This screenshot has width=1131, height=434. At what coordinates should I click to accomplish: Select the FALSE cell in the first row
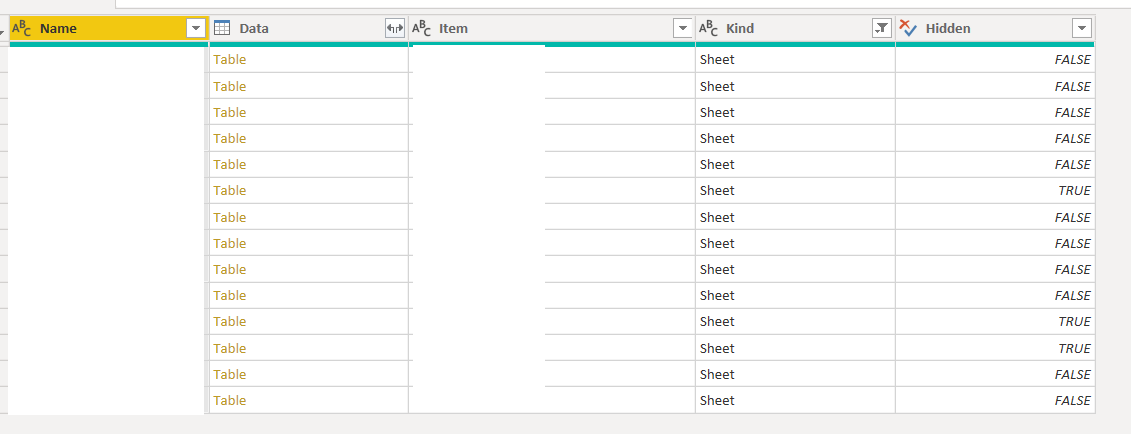click(995, 60)
